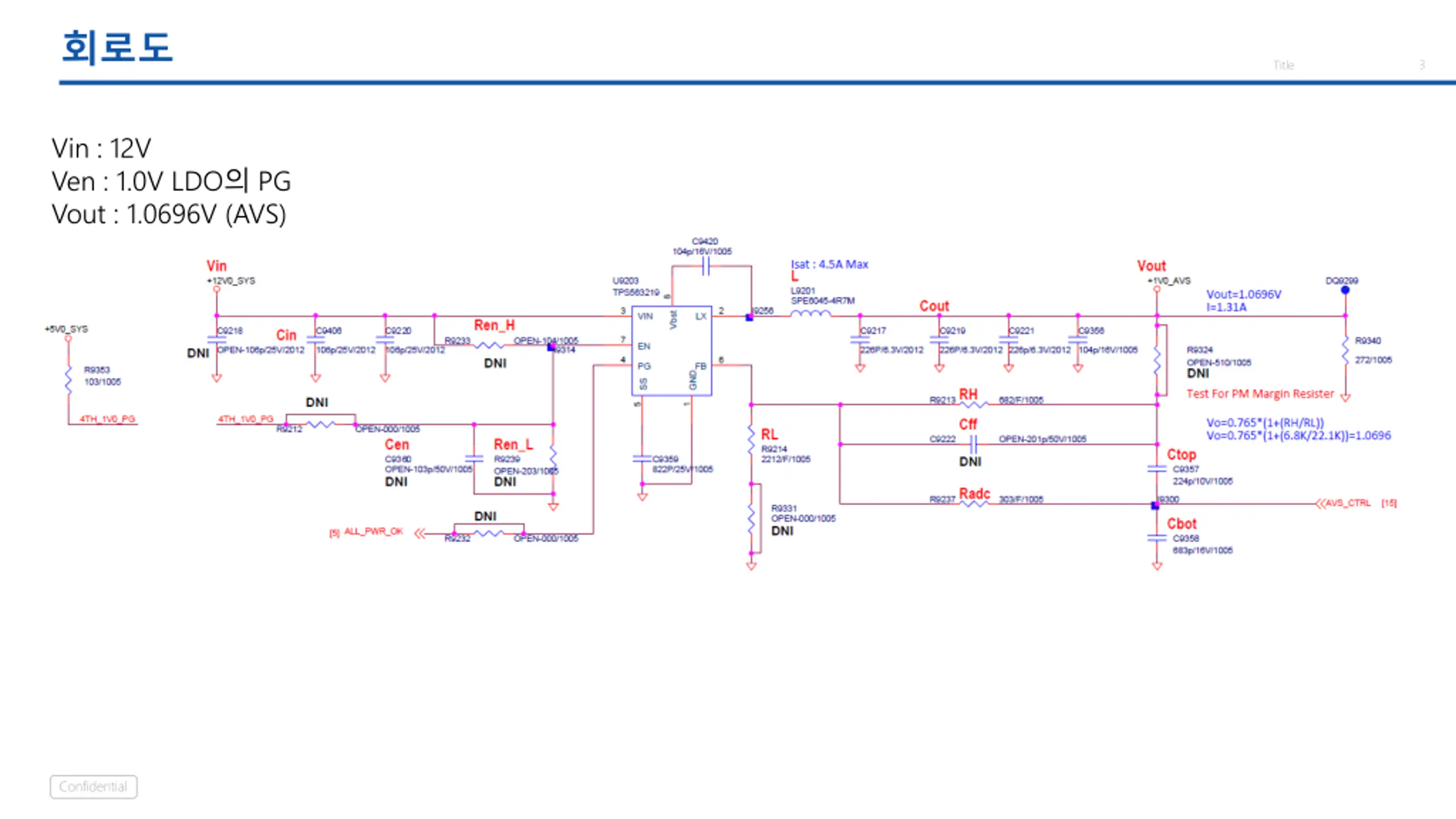This screenshot has width=1456, height=819.
Task: Click the red RH label
Action: click(x=968, y=394)
